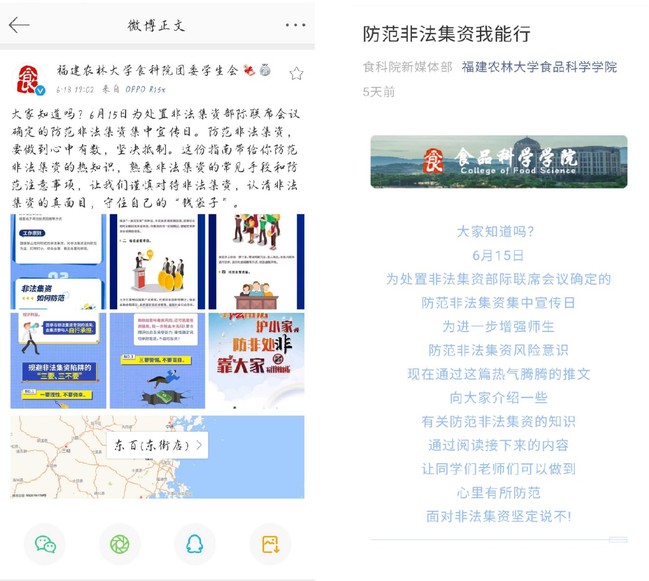The height and width of the screenshot is (581, 649).
Task: Share to WeChat using green chat icon
Action: [45, 543]
